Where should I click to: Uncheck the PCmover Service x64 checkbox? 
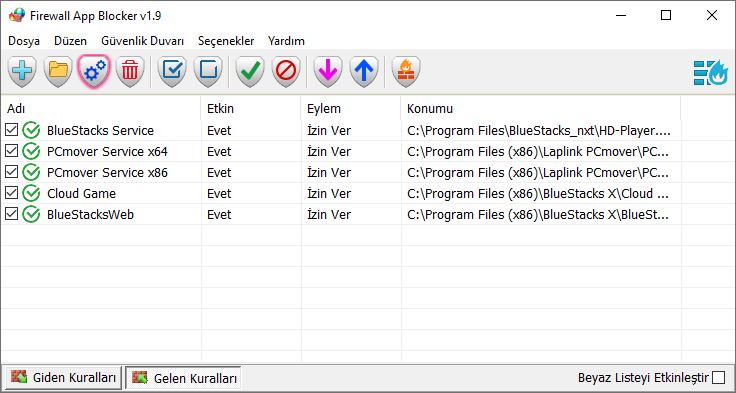[11, 151]
